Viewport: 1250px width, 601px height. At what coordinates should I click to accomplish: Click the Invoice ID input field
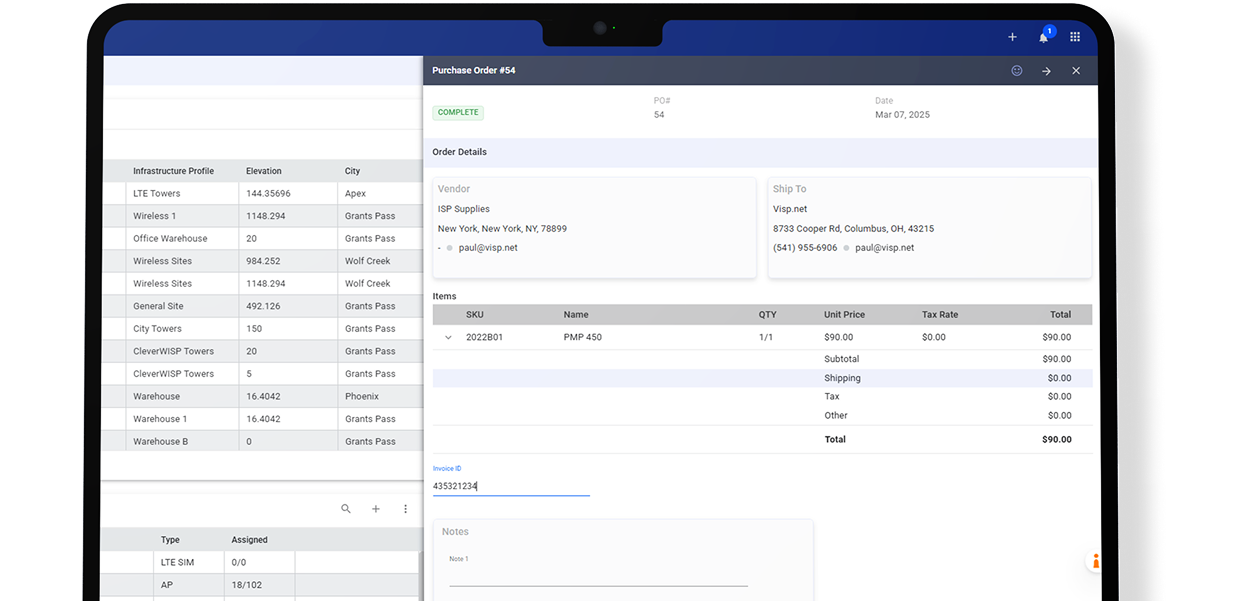pyautogui.click(x=511, y=486)
